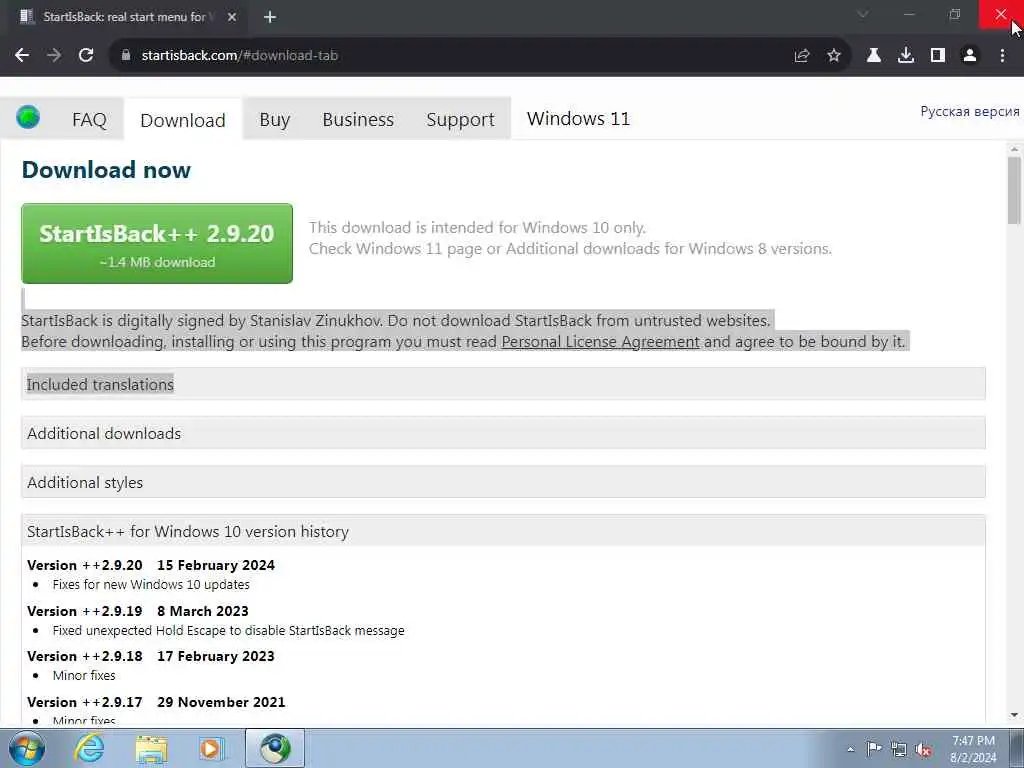Switch to the FAQ tab
This screenshot has width=1024, height=768.
89,120
